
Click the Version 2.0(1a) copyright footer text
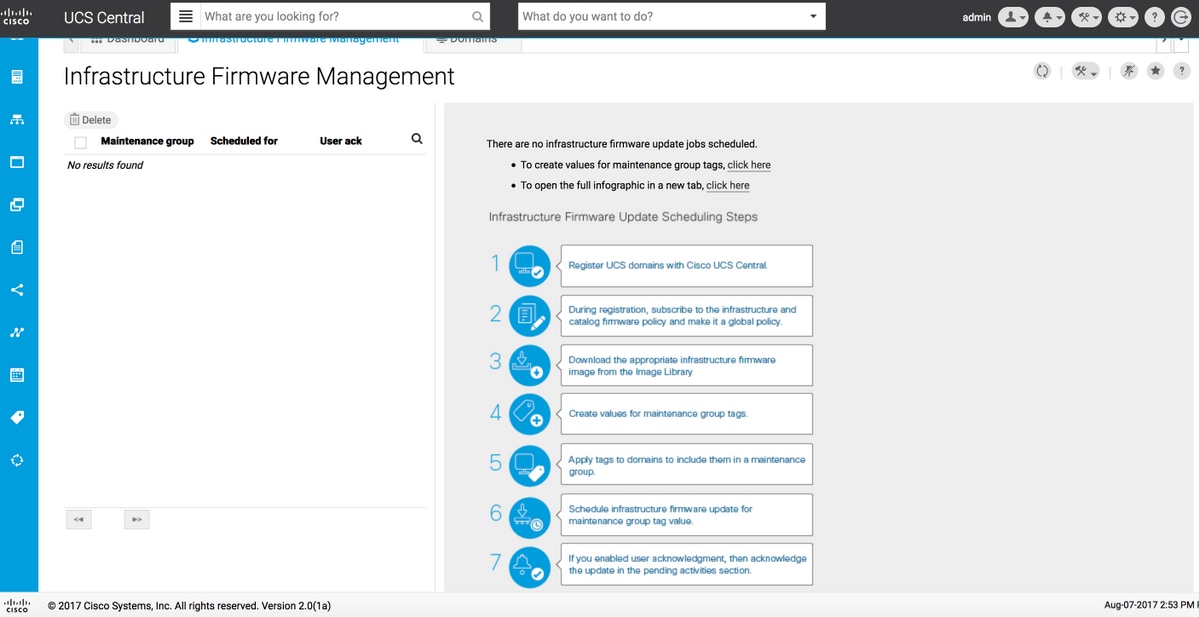[190, 606]
